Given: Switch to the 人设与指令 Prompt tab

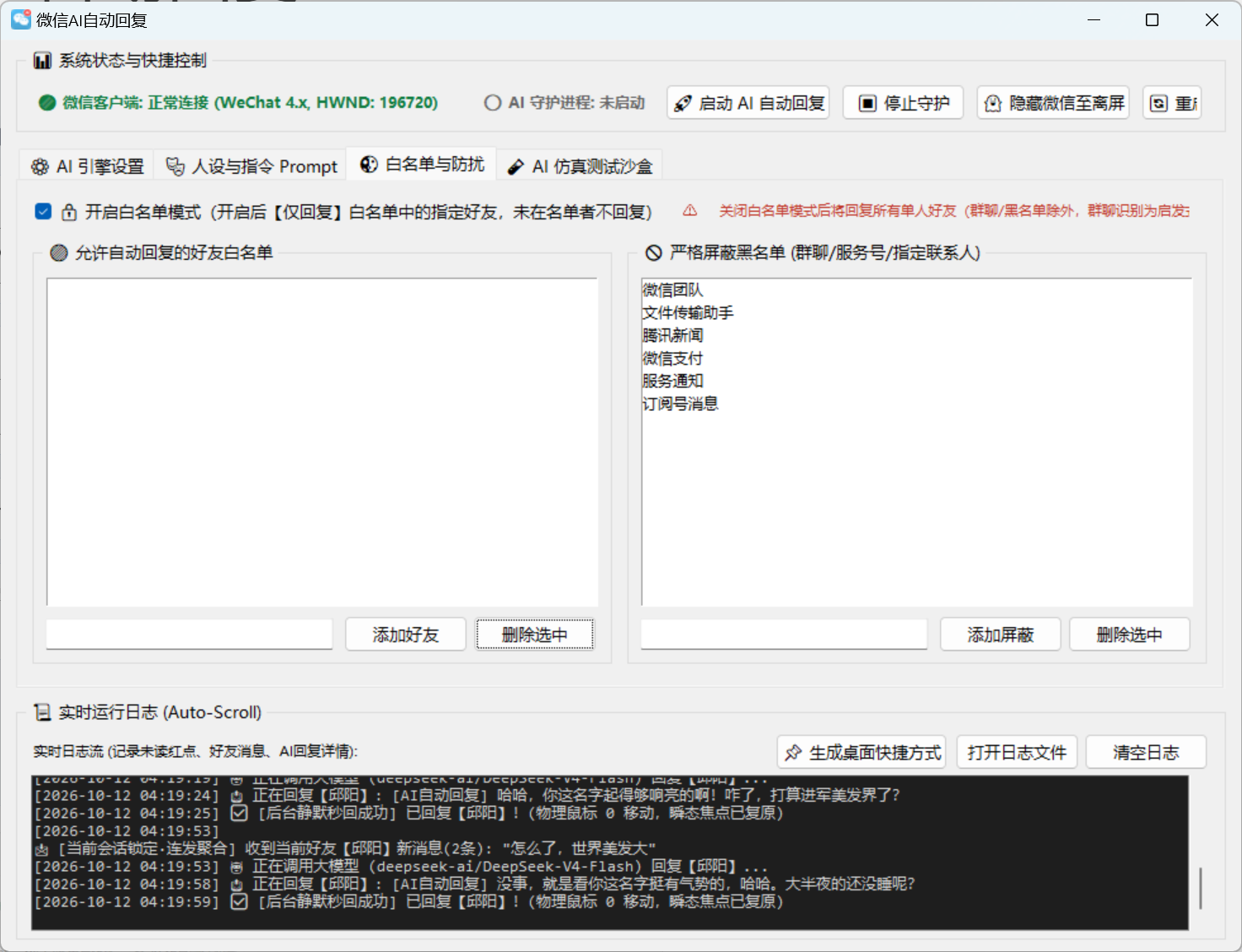Looking at the screenshot, I should tap(251, 166).
